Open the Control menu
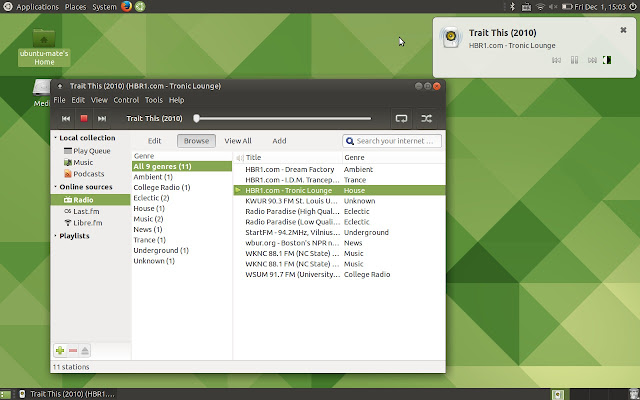 click(126, 100)
